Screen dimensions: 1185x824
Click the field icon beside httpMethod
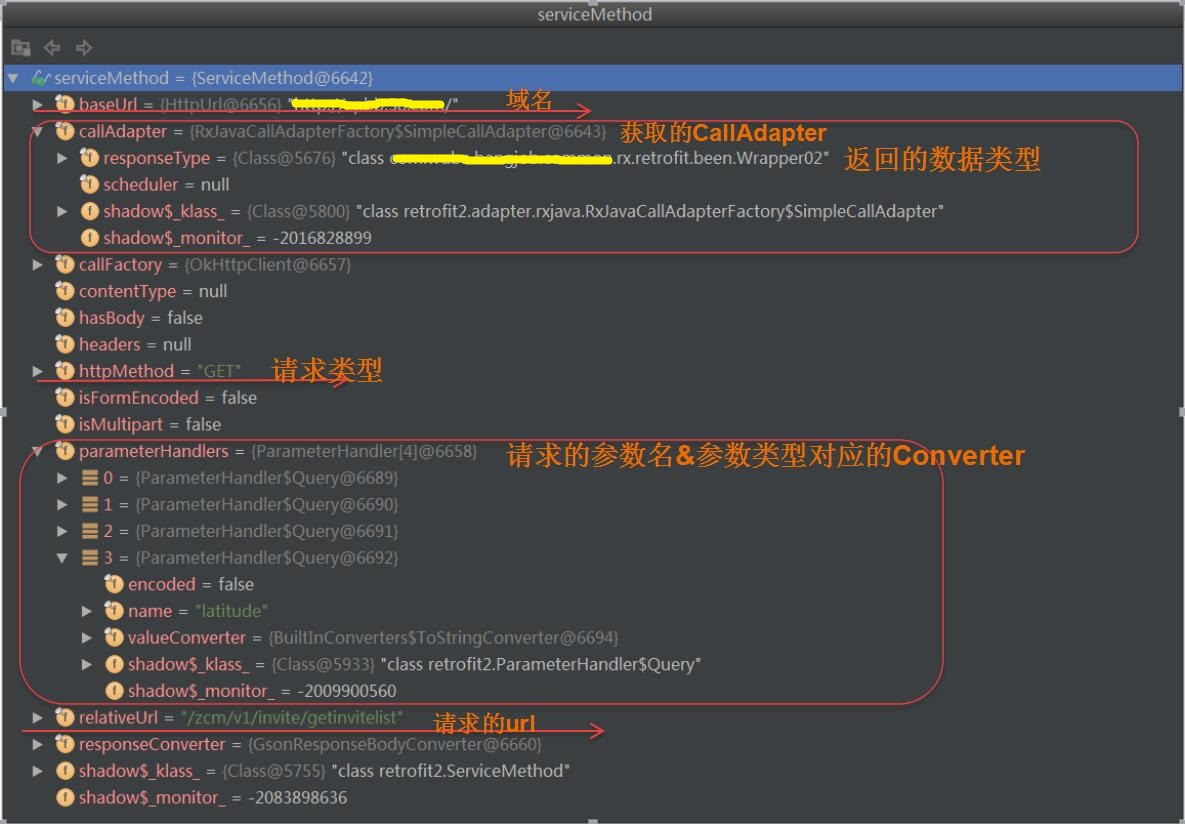[65, 370]
